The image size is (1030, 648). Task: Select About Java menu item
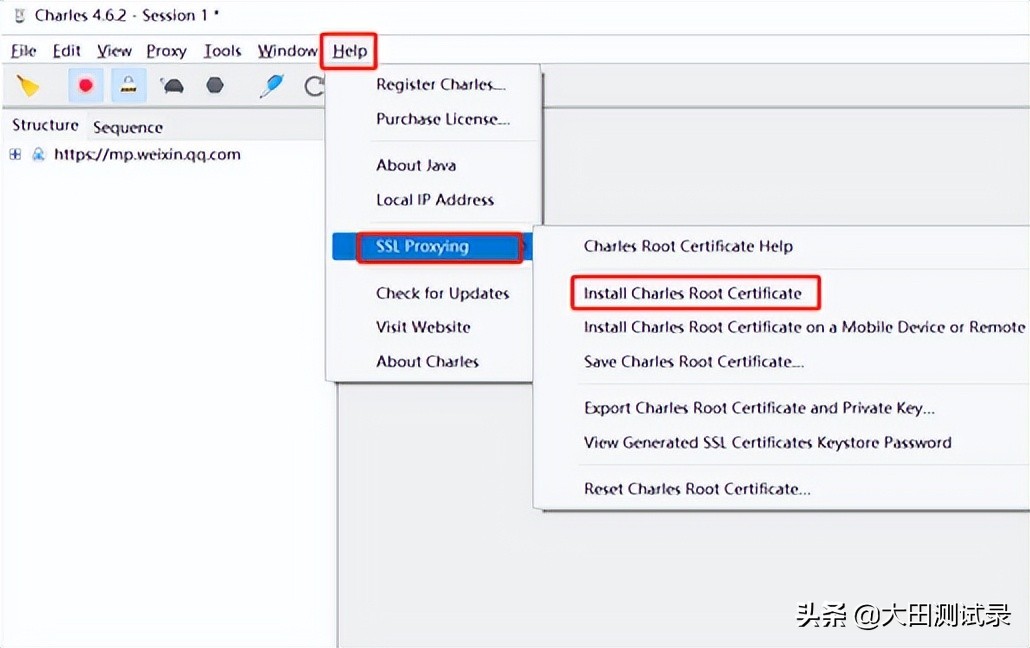pyautogui.click(x=416, y=166)
